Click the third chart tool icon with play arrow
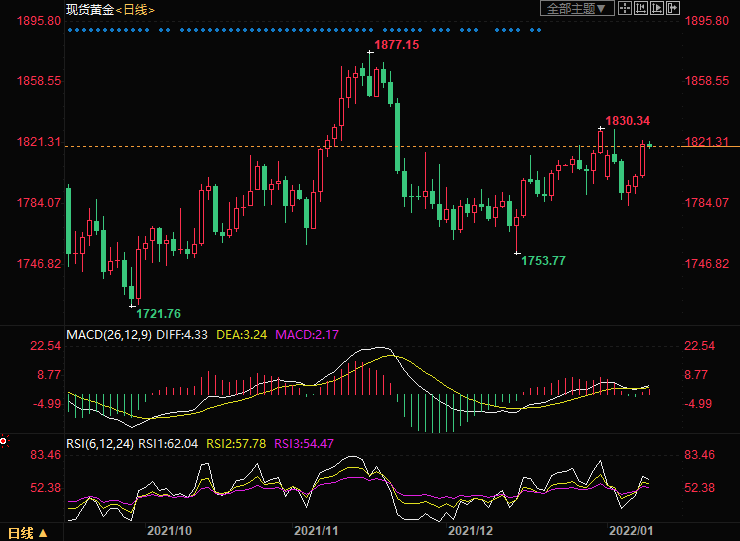The image size is (740, 541). click(x=657, y=8)
